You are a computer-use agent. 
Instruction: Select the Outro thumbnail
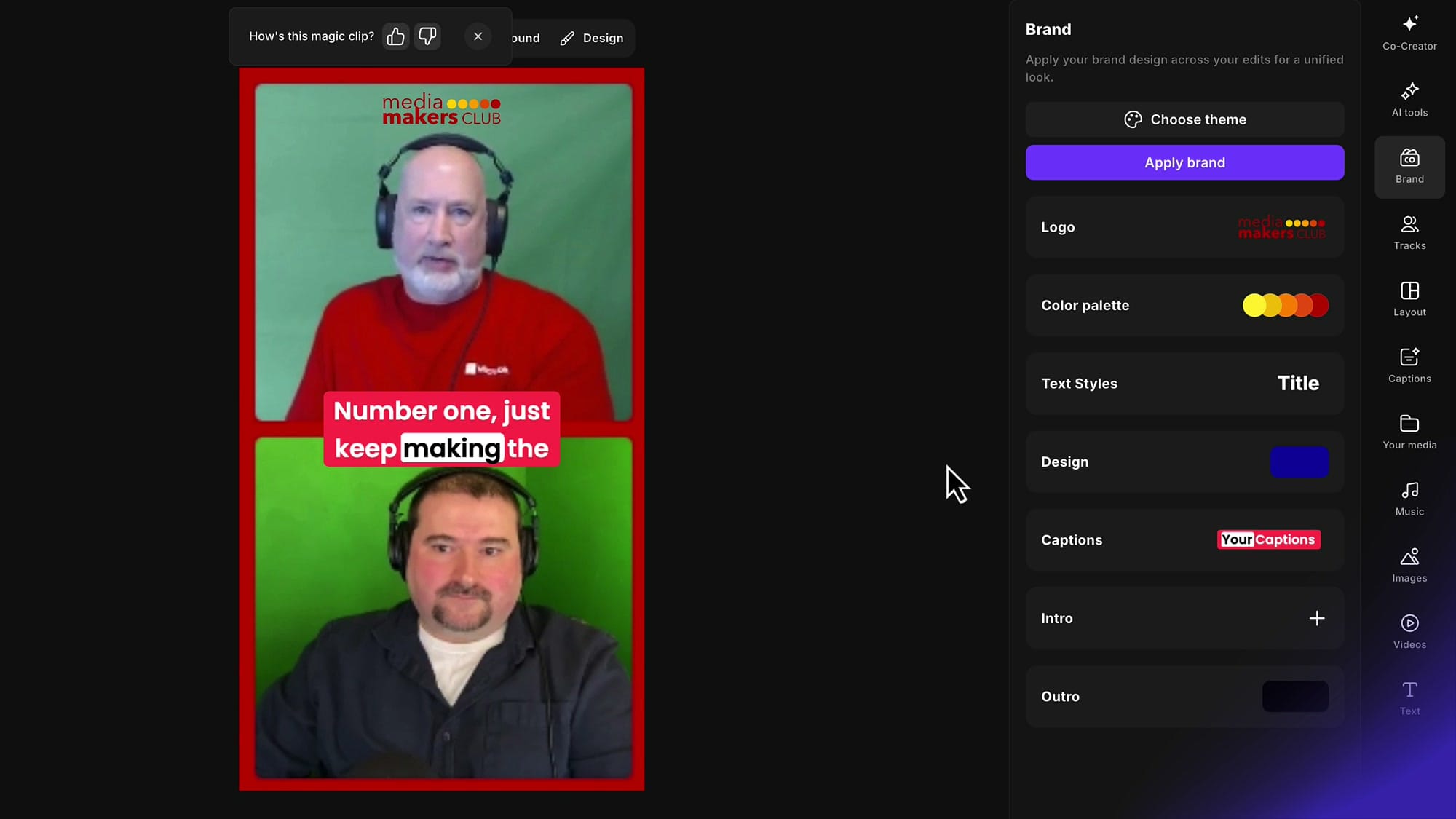tap(1295, 696)
